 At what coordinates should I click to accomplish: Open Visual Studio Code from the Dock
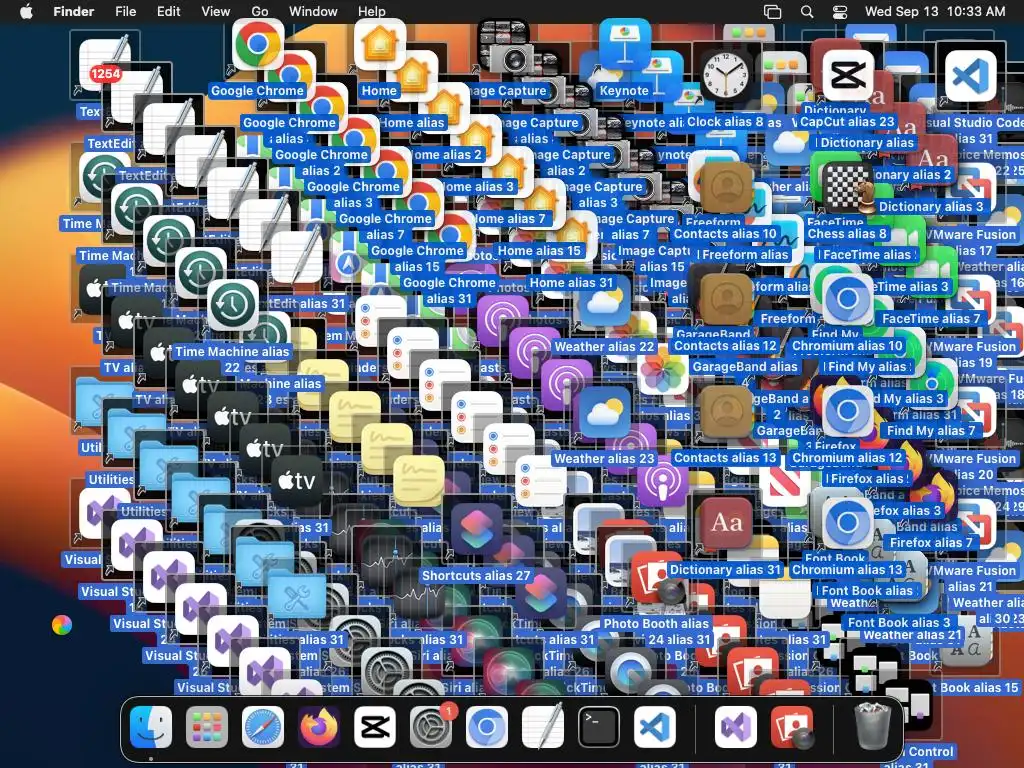click(x=655, y=727)
